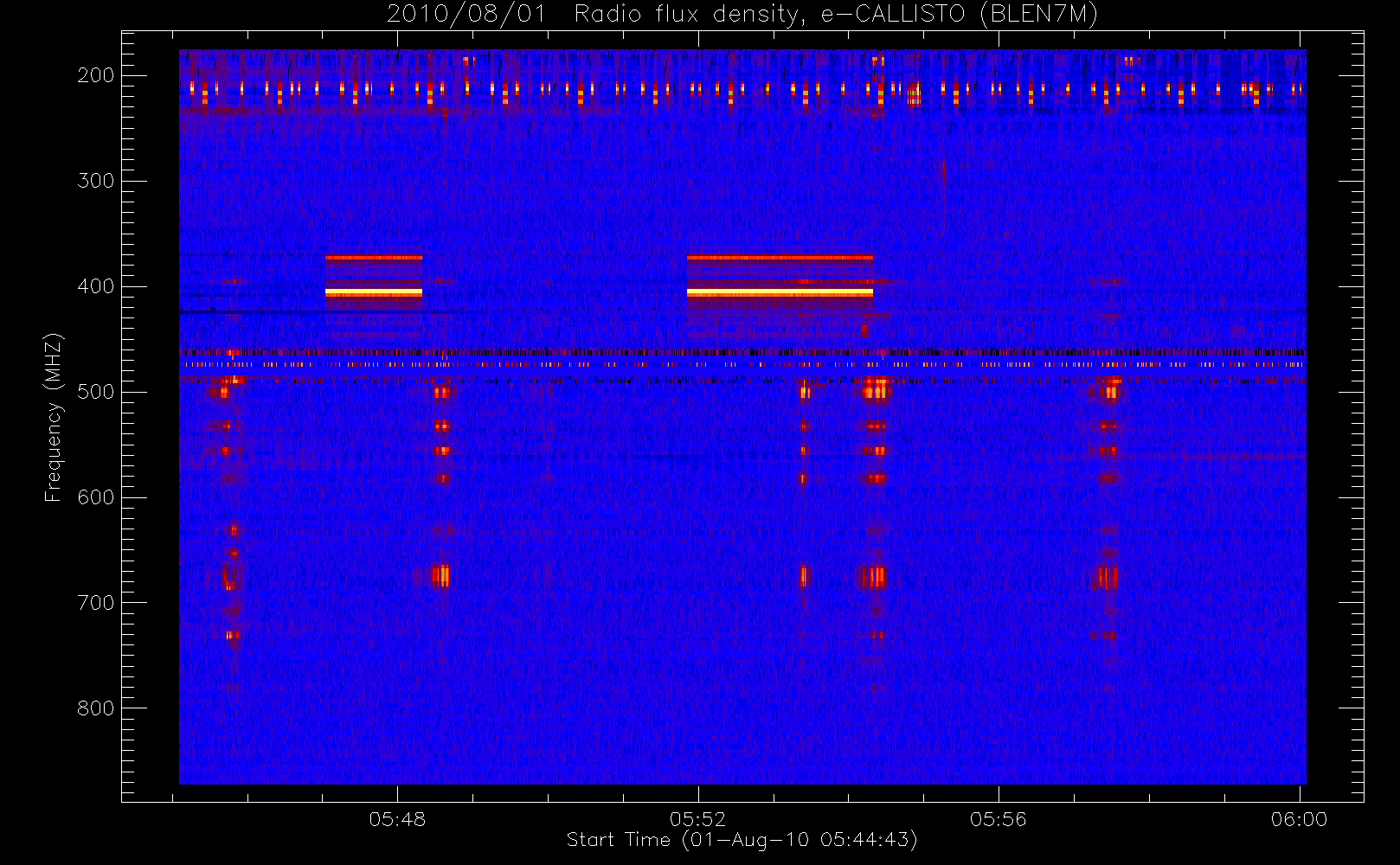Click the 600 frequency tick label

click(95, 497)
